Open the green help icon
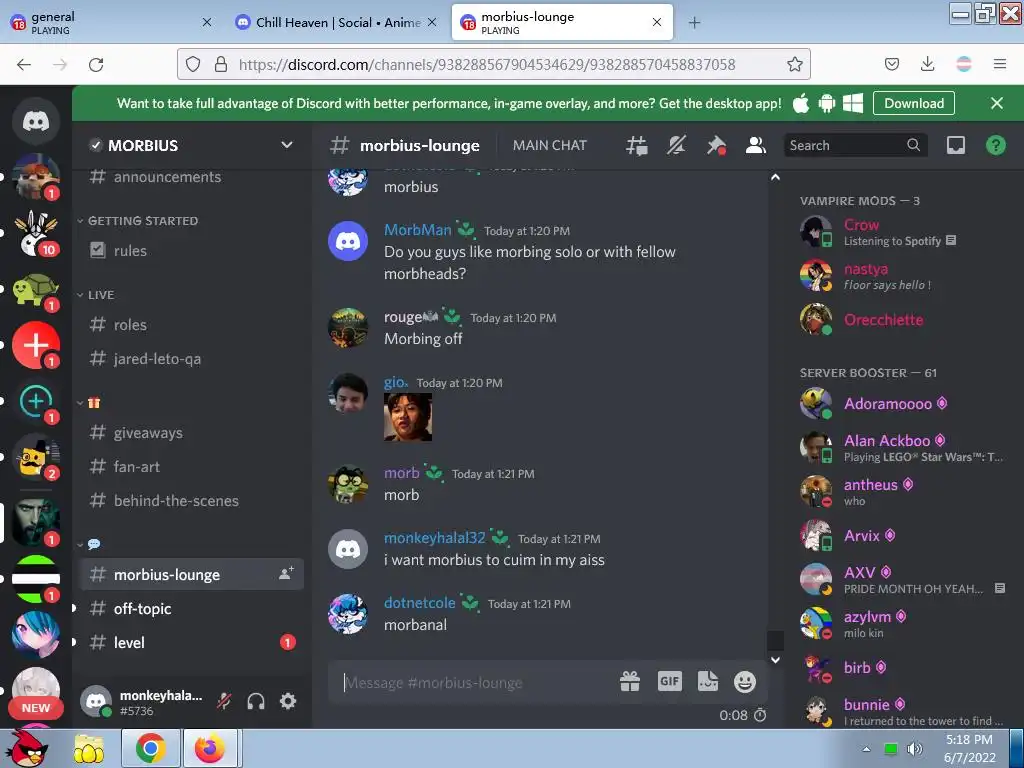This screenshot has height=768, width=1024. (995, 145)
